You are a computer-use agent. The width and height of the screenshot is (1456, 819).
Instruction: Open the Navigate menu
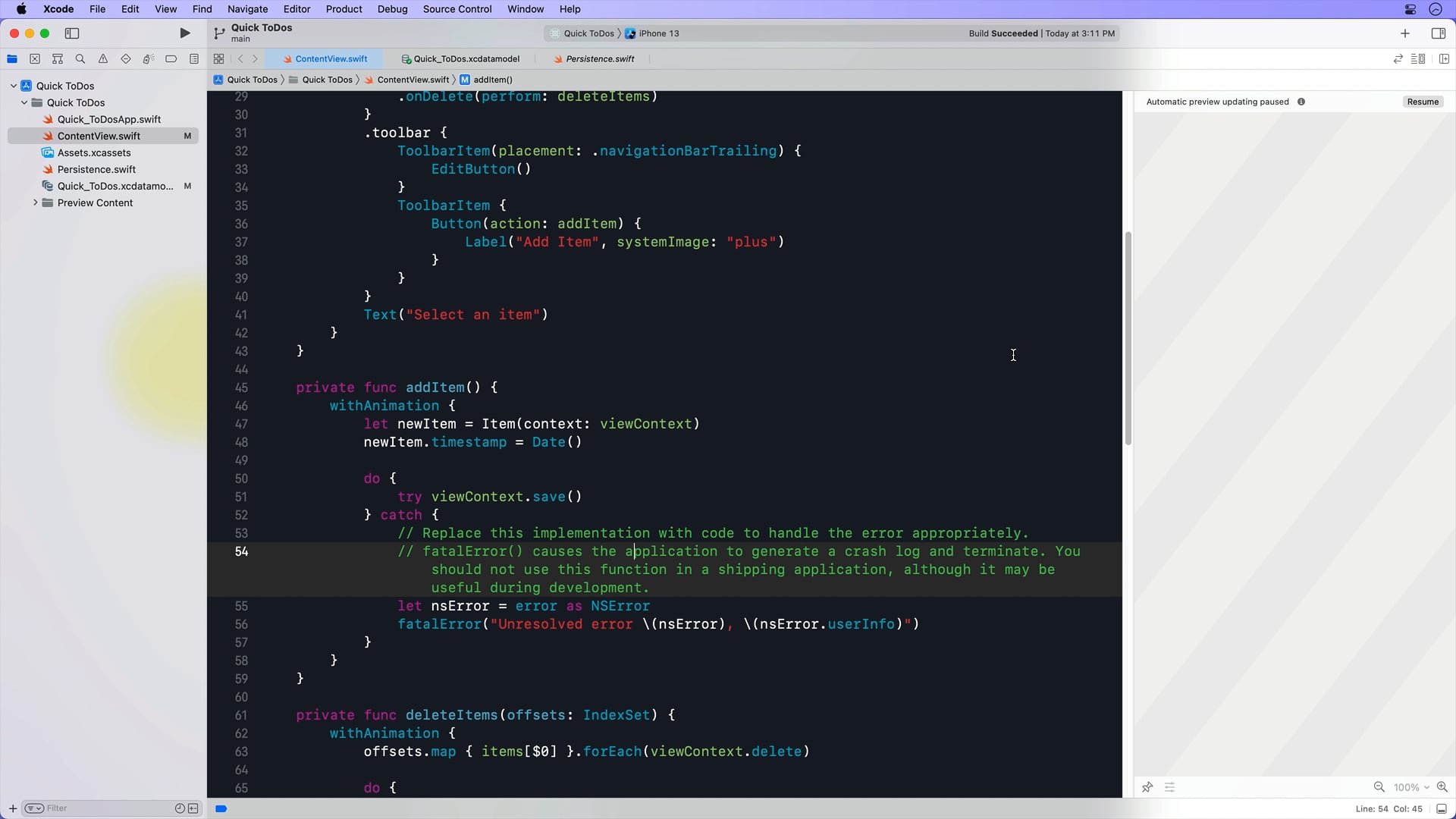247,9
